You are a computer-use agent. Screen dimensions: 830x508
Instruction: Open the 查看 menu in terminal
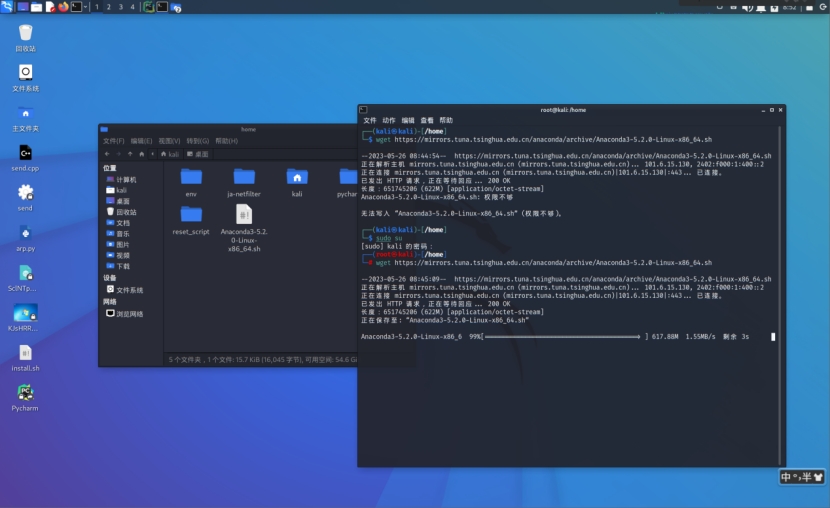pyautogui.click(x=427, y=120)
